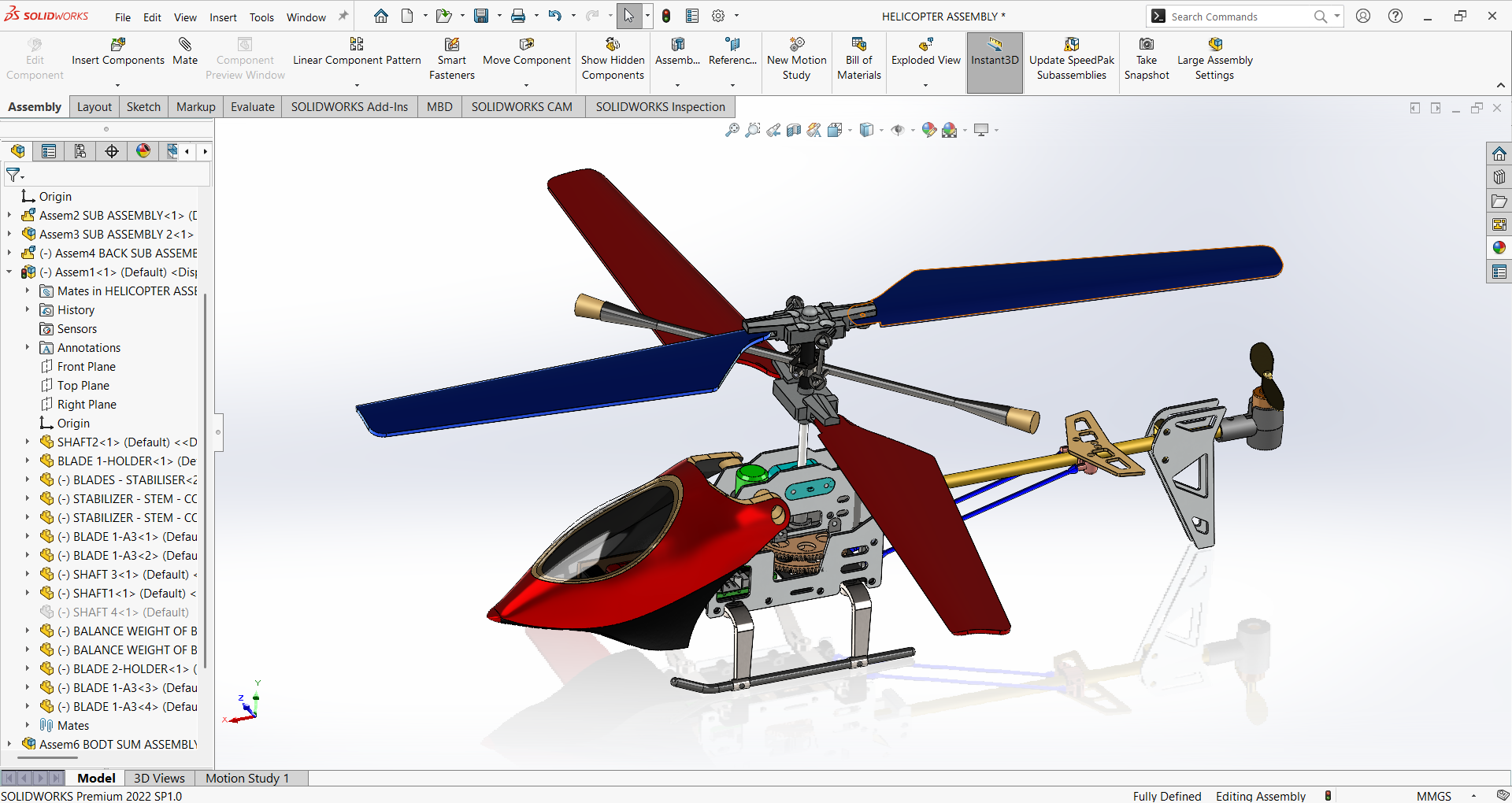Viewport: 1512px width, 803px height.
Task: Open the View Palette task pane
Action: (1499, 224)
